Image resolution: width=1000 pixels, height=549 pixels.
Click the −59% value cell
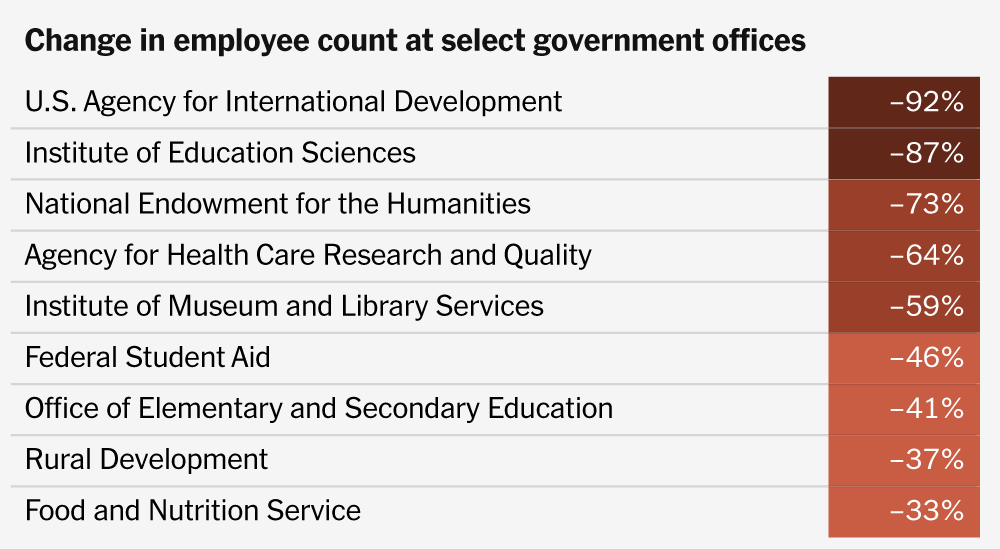904,306
